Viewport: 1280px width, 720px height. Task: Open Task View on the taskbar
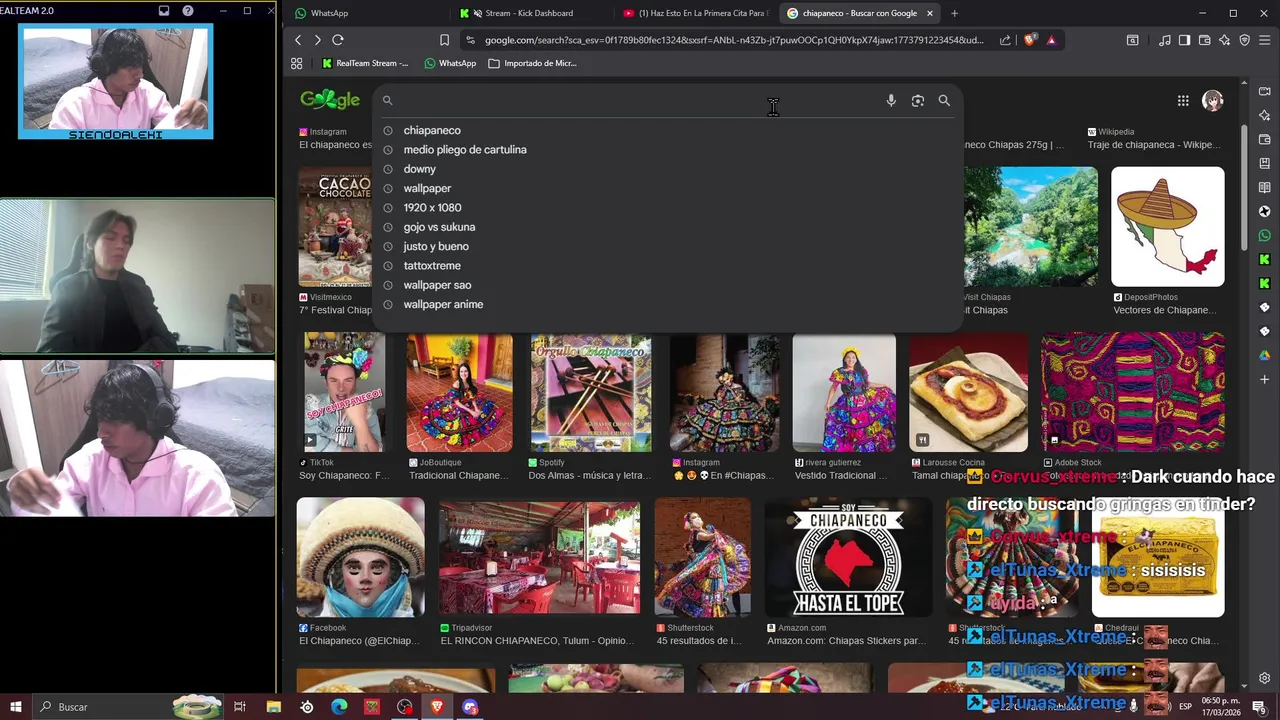(240, 707)
